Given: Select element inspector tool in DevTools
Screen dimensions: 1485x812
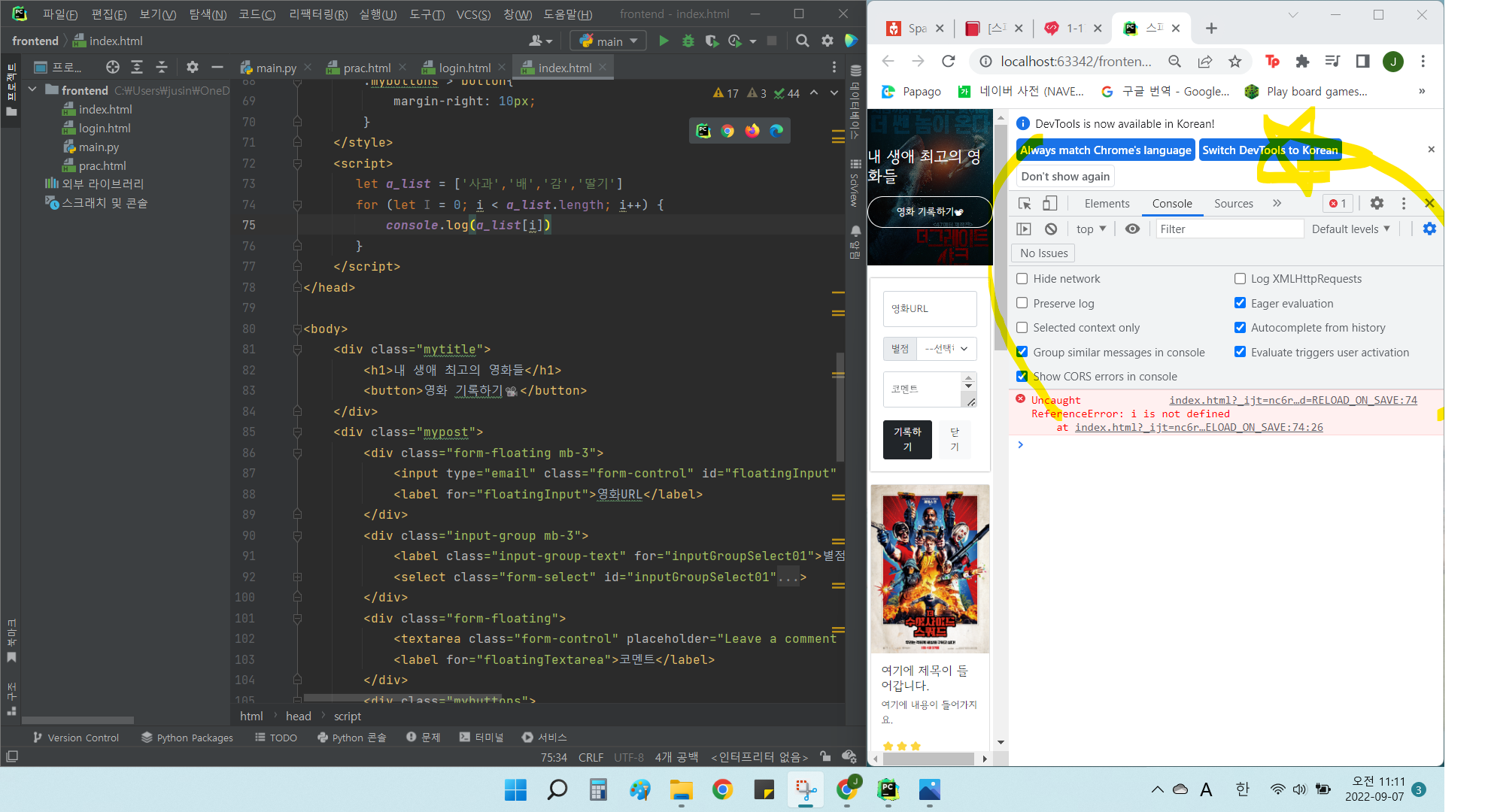Looking at the screenshot, I should (1025, 203).
